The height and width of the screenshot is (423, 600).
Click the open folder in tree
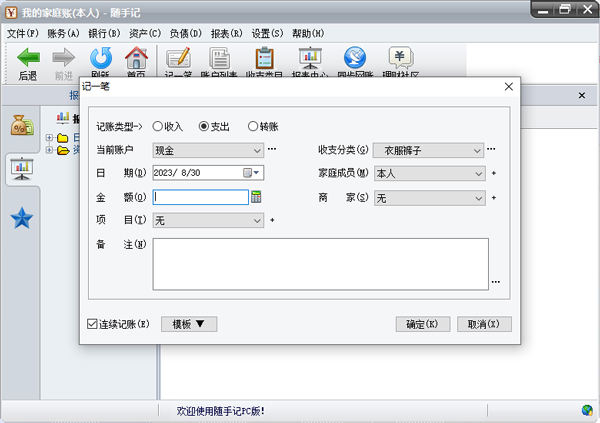tap(63, 150)
